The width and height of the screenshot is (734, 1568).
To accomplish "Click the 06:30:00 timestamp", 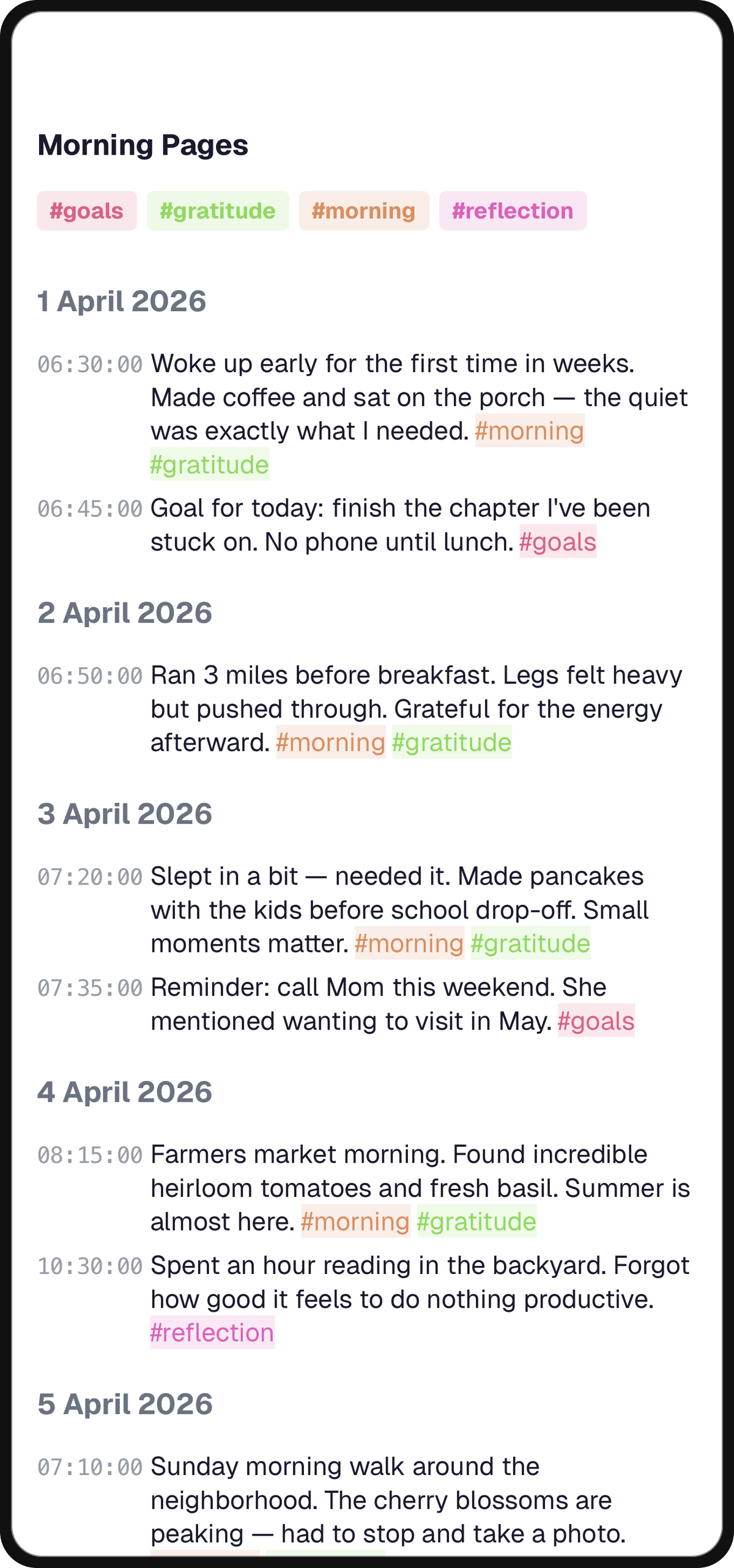I will click(89, 363).
